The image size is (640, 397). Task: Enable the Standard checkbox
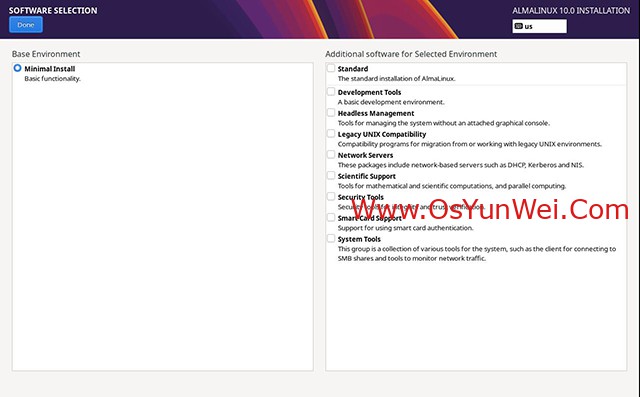[x=331, y=68]
